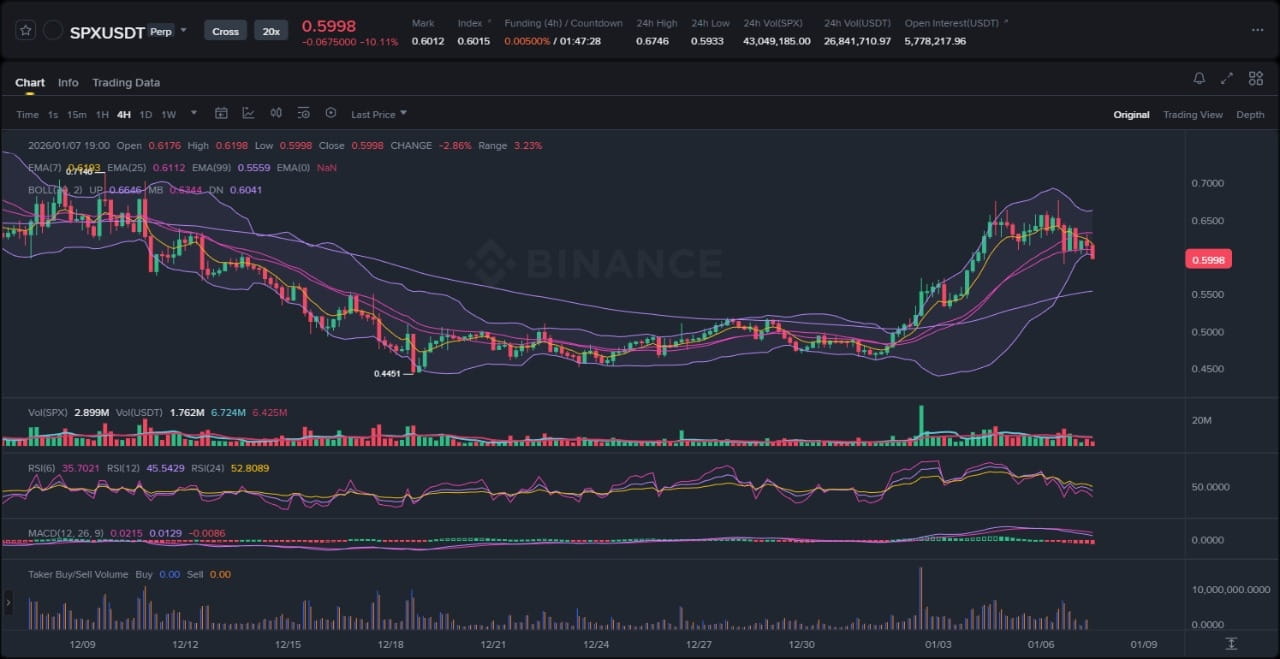
Task: Click the 0.4451 low price marker
Action: point(387,374)
